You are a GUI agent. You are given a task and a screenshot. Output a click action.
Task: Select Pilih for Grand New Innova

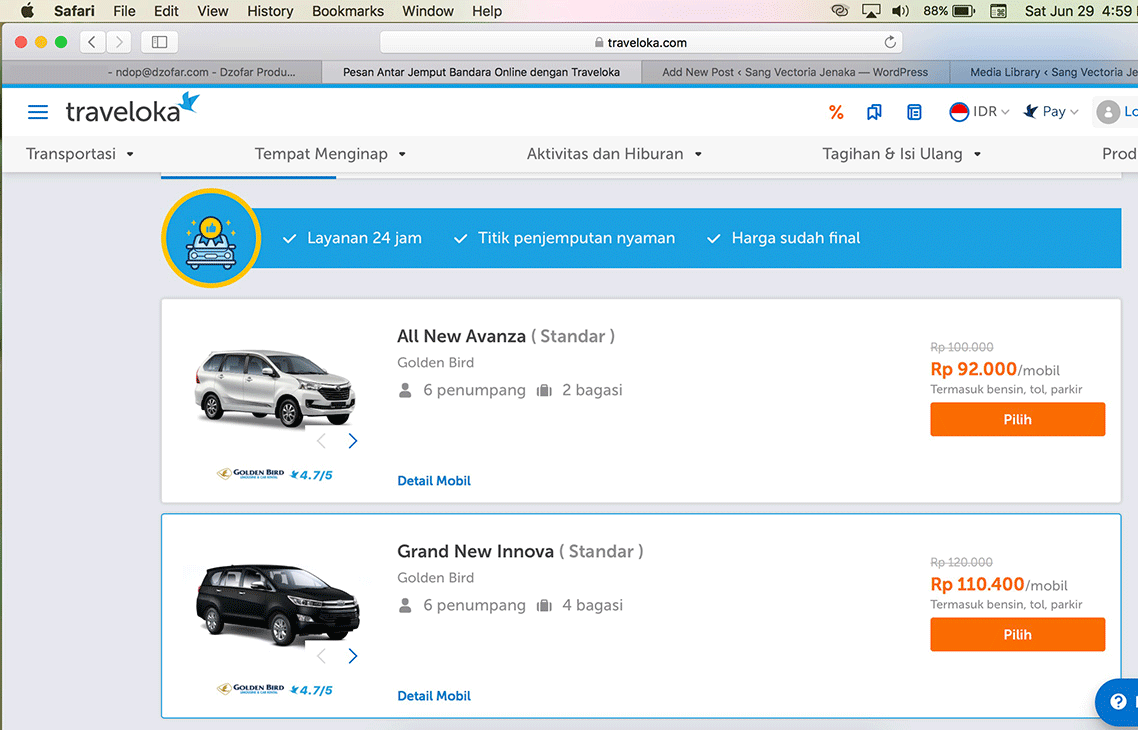pyautogui.click(x=1018, y=635)
